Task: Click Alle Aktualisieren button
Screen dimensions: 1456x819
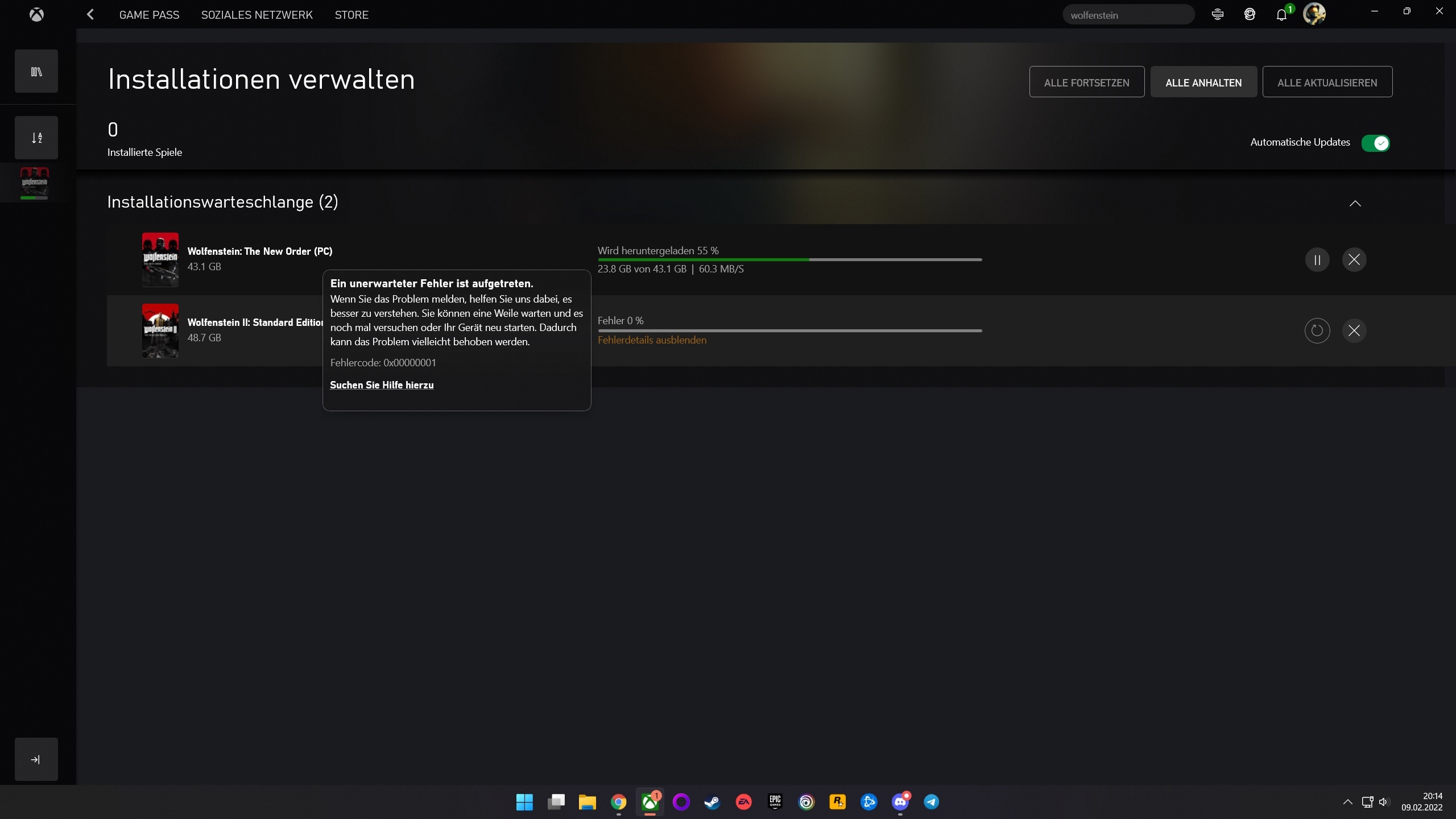Action: [x=1327, y=82]
